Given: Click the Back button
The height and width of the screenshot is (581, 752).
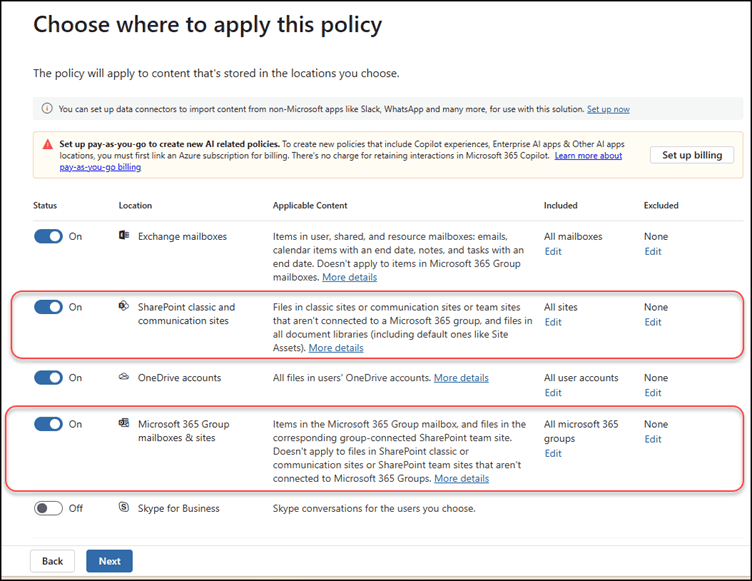Looking at the screenshot, I should [x=52, y=561].
